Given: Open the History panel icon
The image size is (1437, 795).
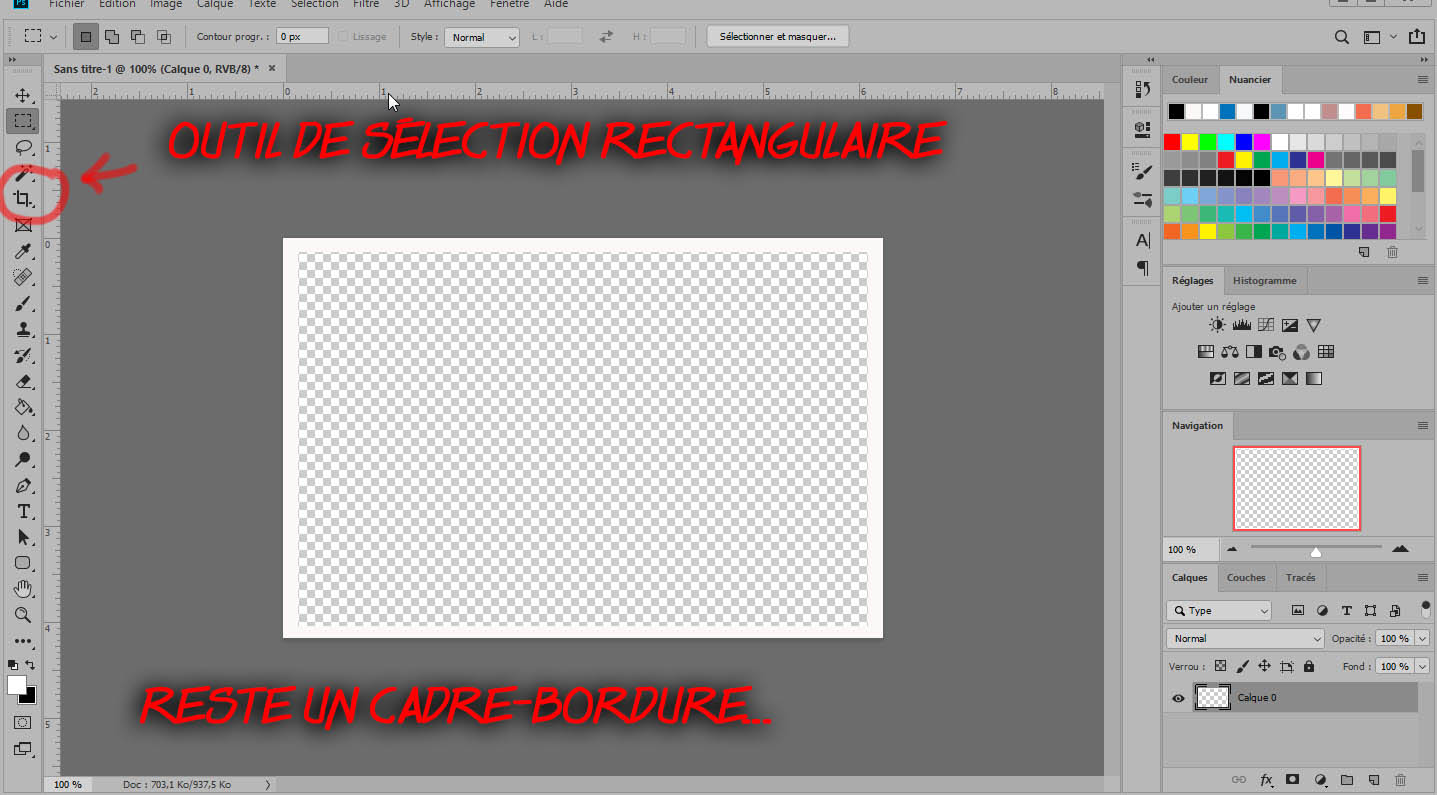Looking at the screenshot, I should [x=1142, y=89].
